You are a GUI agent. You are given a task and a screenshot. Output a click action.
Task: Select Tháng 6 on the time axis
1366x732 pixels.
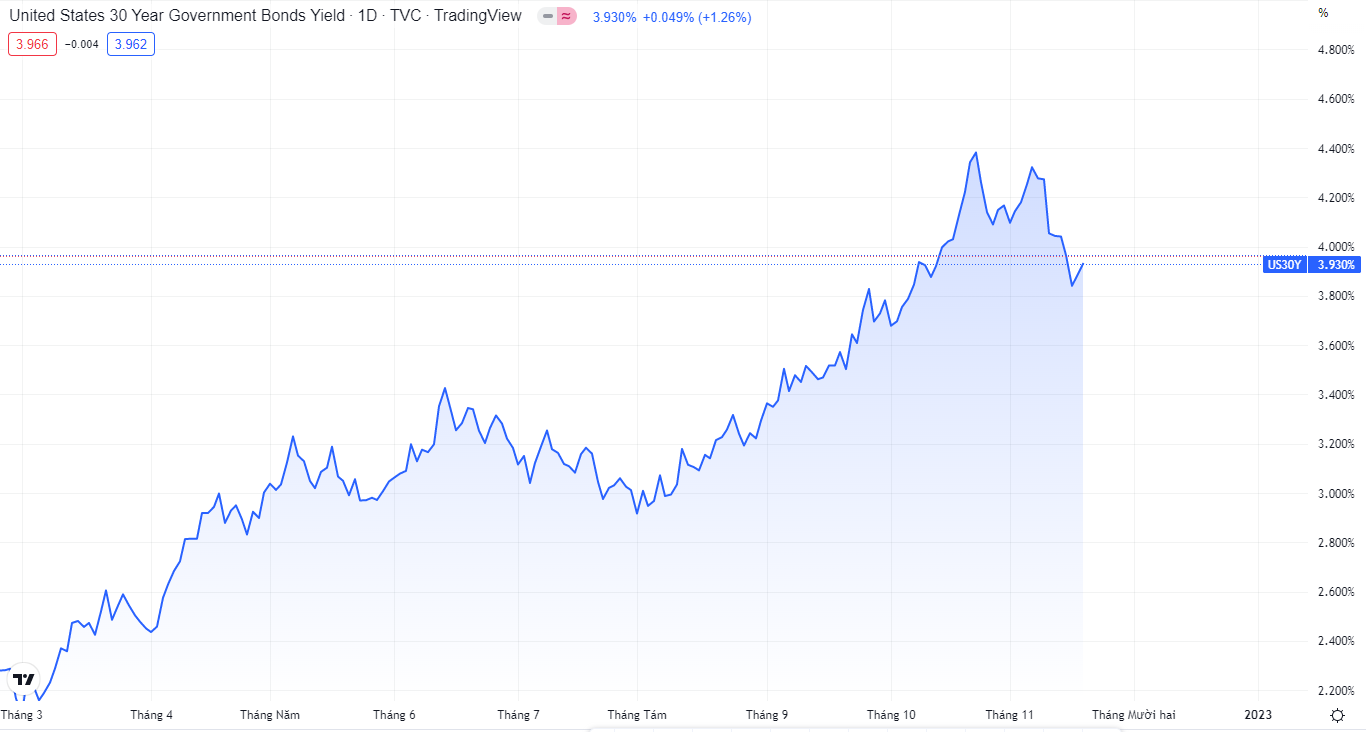coord(394,715)
